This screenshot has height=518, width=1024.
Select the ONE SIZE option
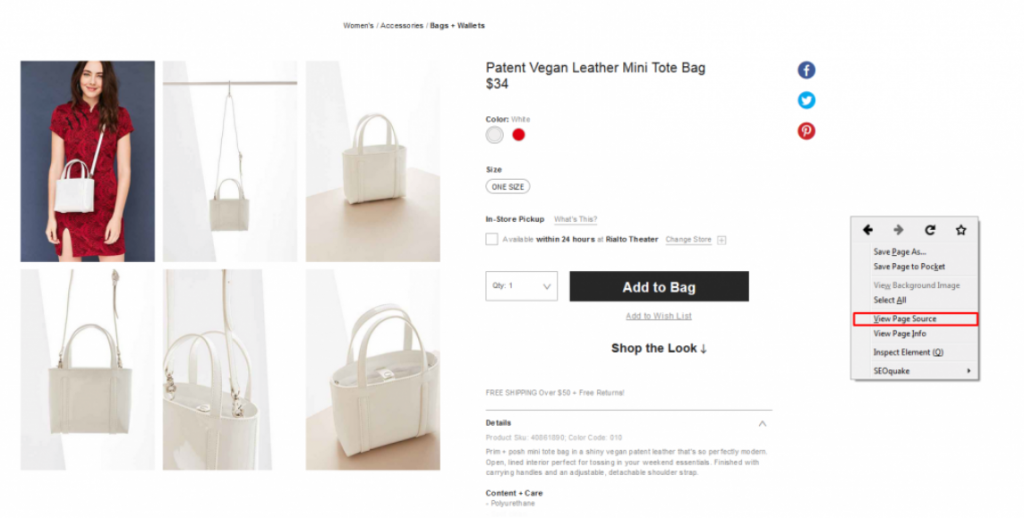tap(507, 187)
